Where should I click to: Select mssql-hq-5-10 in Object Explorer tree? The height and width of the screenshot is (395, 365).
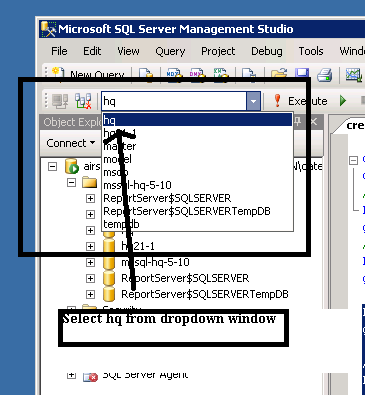[155, 262]
